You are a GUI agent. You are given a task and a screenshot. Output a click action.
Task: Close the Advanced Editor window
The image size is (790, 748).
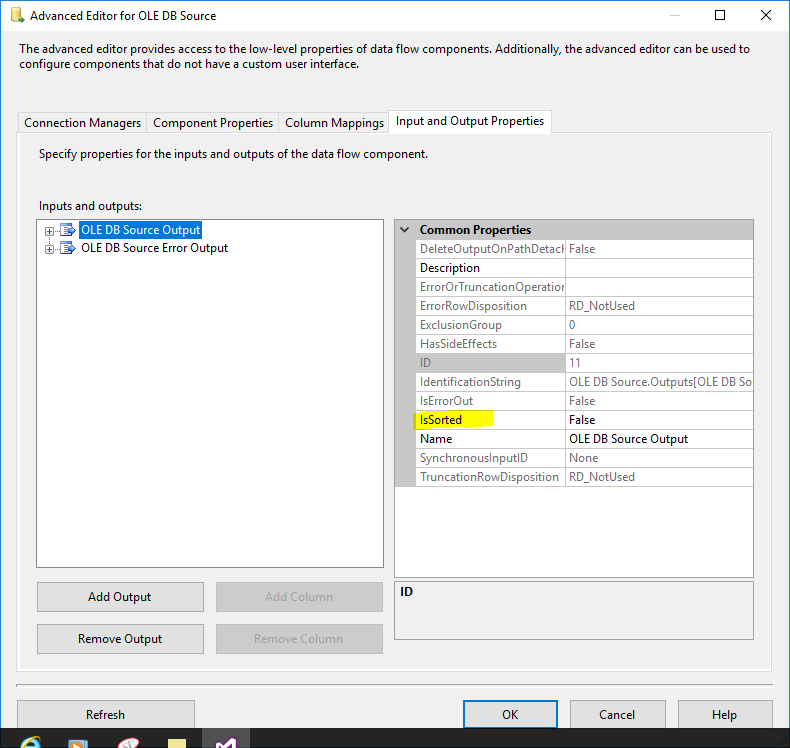[x=766, y=15]
